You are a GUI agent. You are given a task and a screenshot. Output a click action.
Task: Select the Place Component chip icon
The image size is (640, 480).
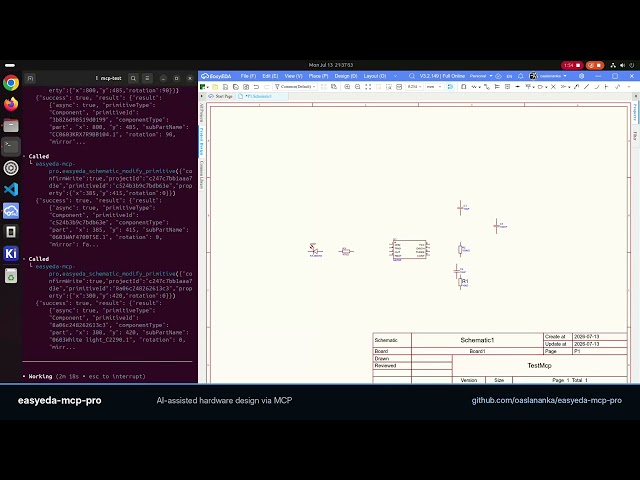click(464, 87)
